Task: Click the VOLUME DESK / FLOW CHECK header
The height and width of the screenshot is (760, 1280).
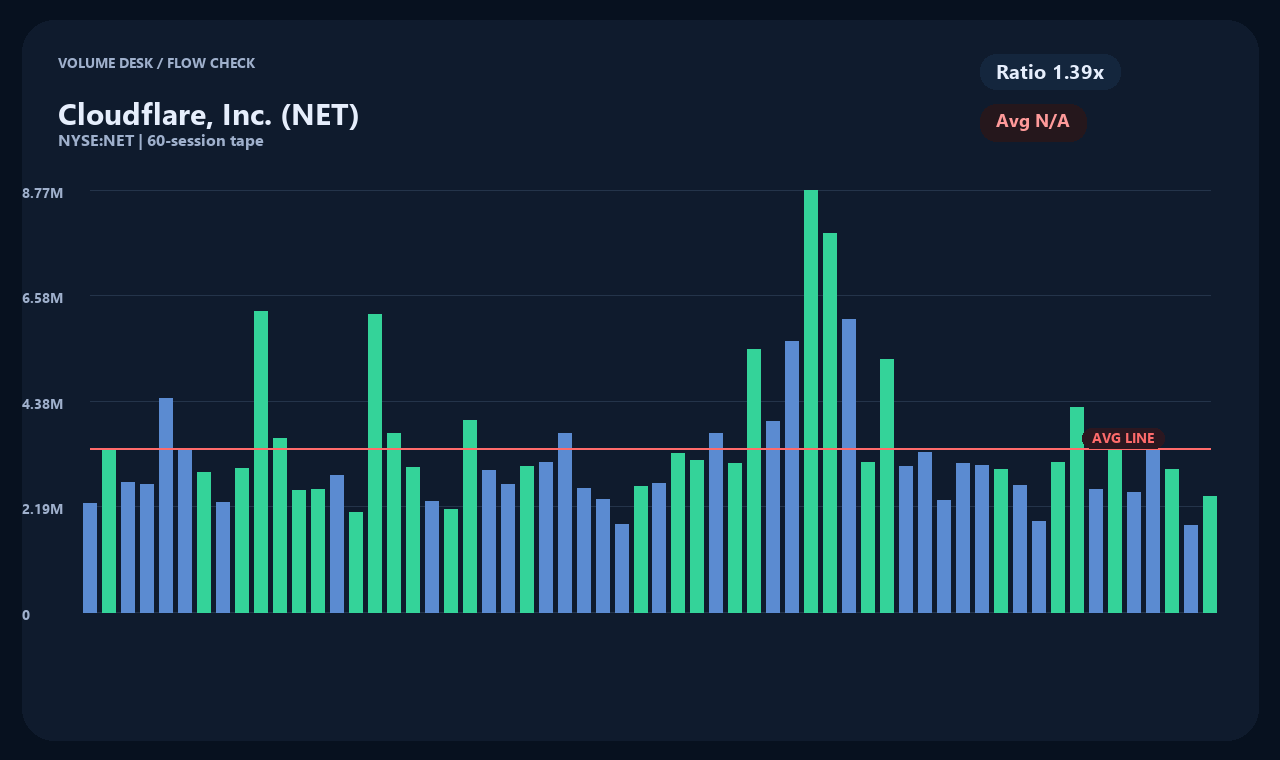Action: (x=156, y=63)
